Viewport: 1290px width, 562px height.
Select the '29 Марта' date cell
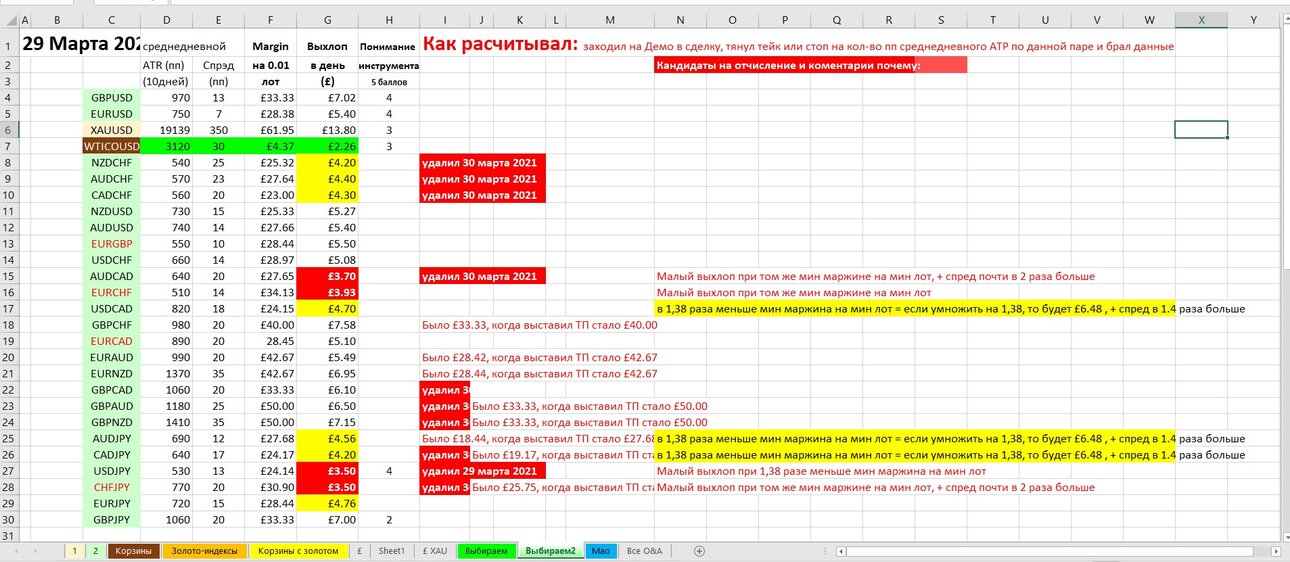click(x=81, y=44)
